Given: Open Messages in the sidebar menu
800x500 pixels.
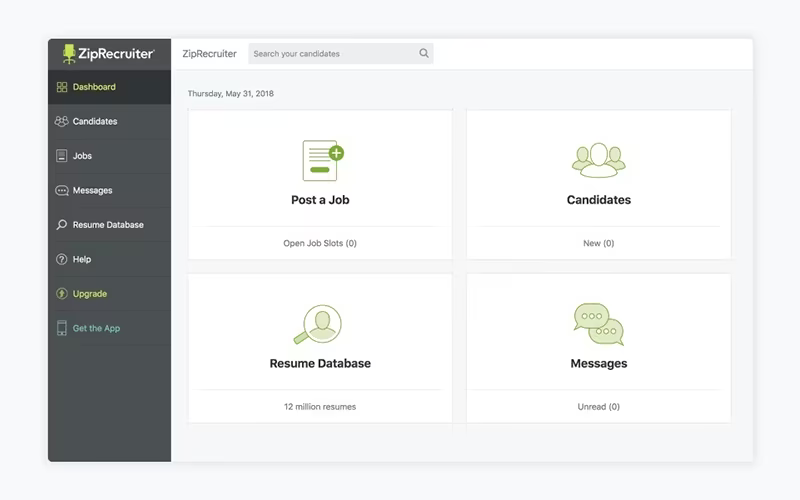Looking at the screenshot, I should coord(110,190).
